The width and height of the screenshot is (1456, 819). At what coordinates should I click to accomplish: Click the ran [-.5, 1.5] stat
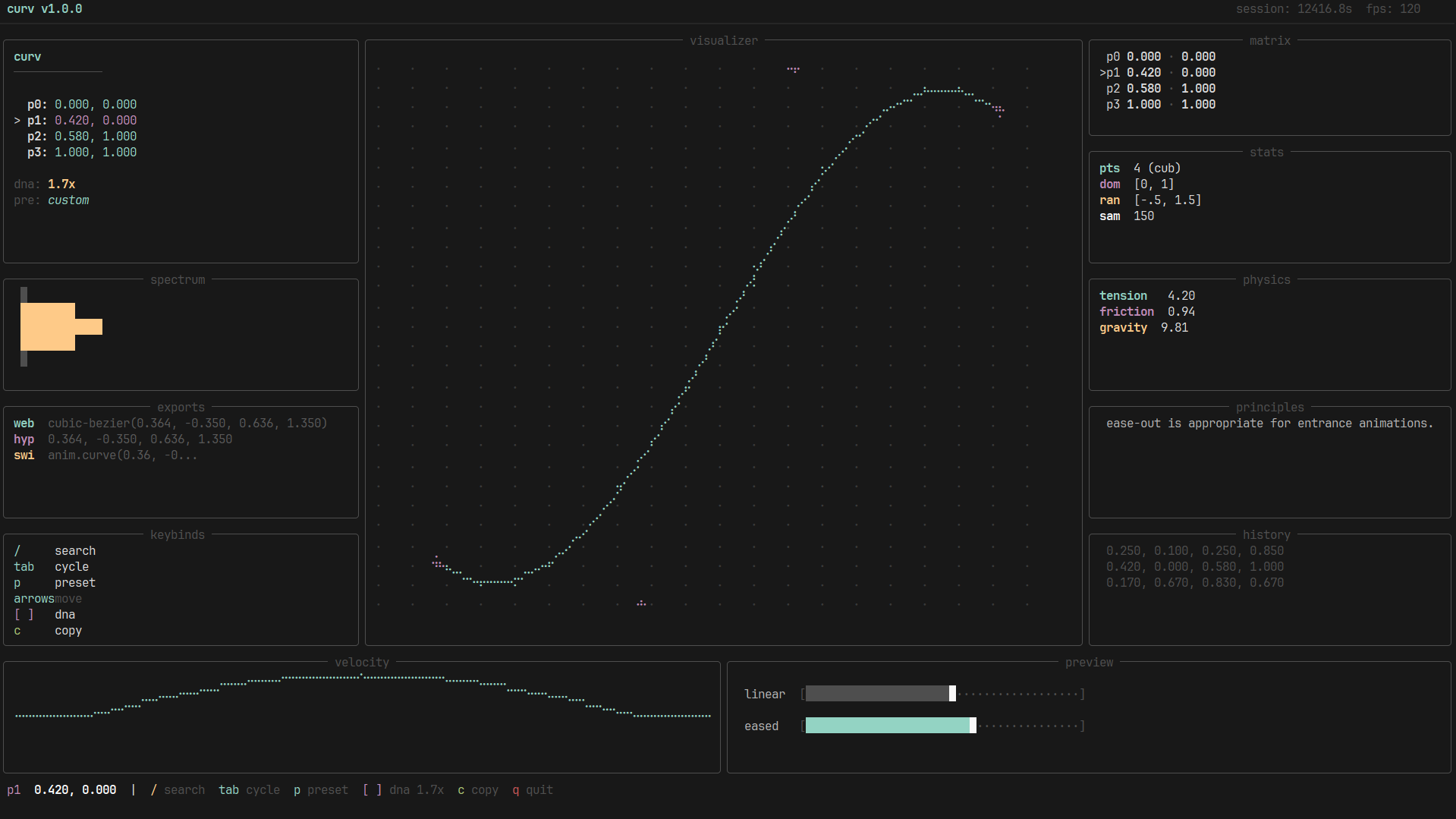coord(1150,200)
